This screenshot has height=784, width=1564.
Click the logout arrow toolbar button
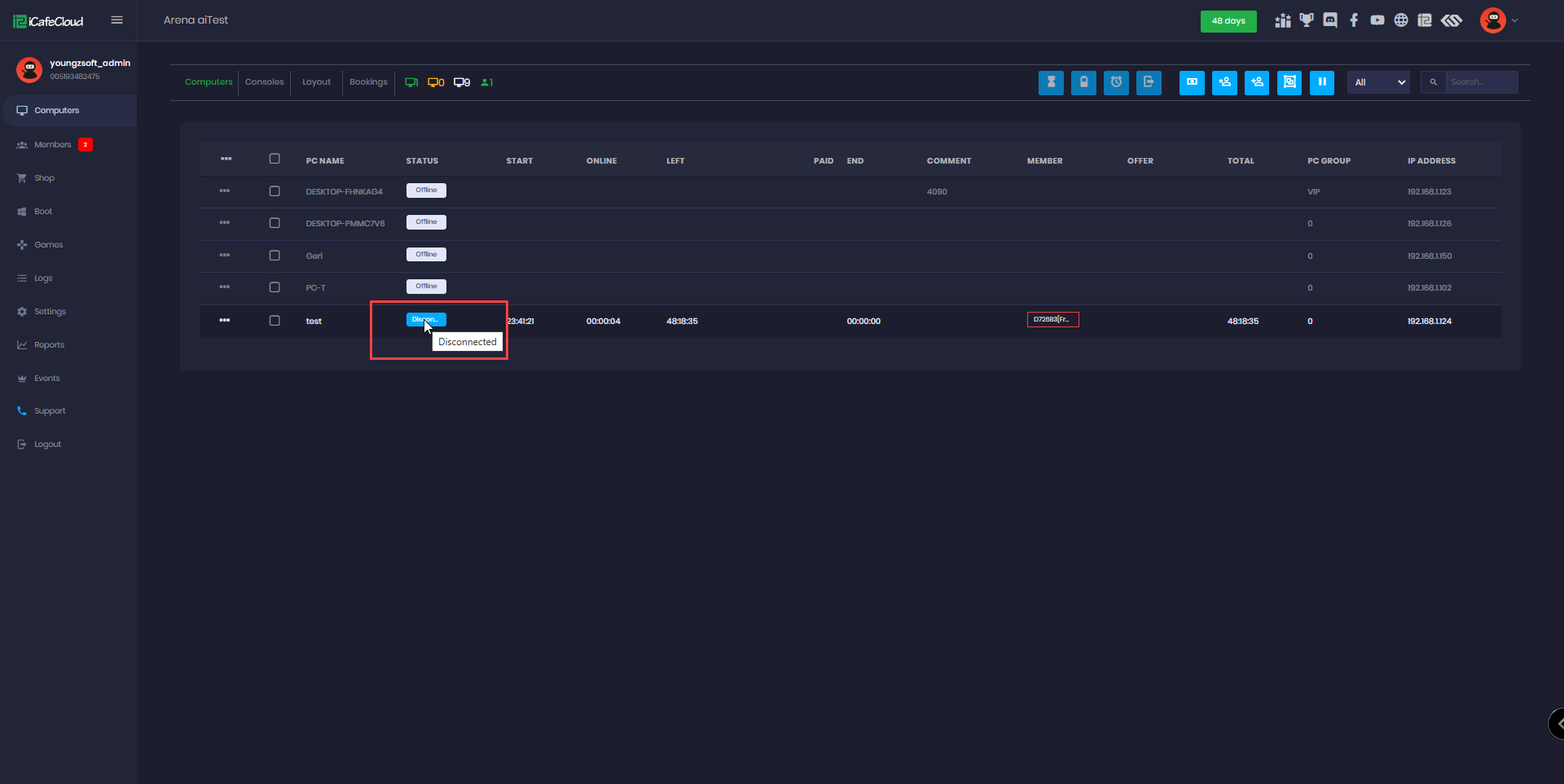1149,82
